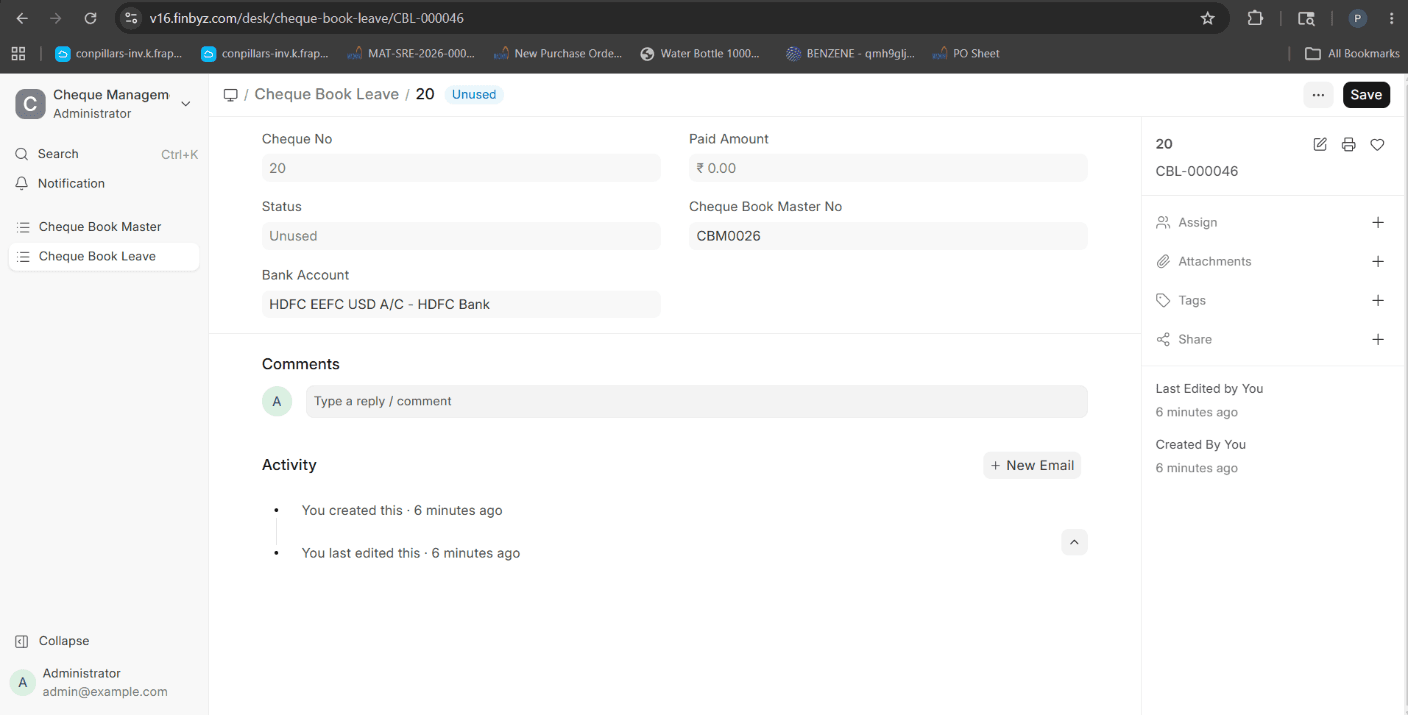Click the browser forward arrow

56,18
